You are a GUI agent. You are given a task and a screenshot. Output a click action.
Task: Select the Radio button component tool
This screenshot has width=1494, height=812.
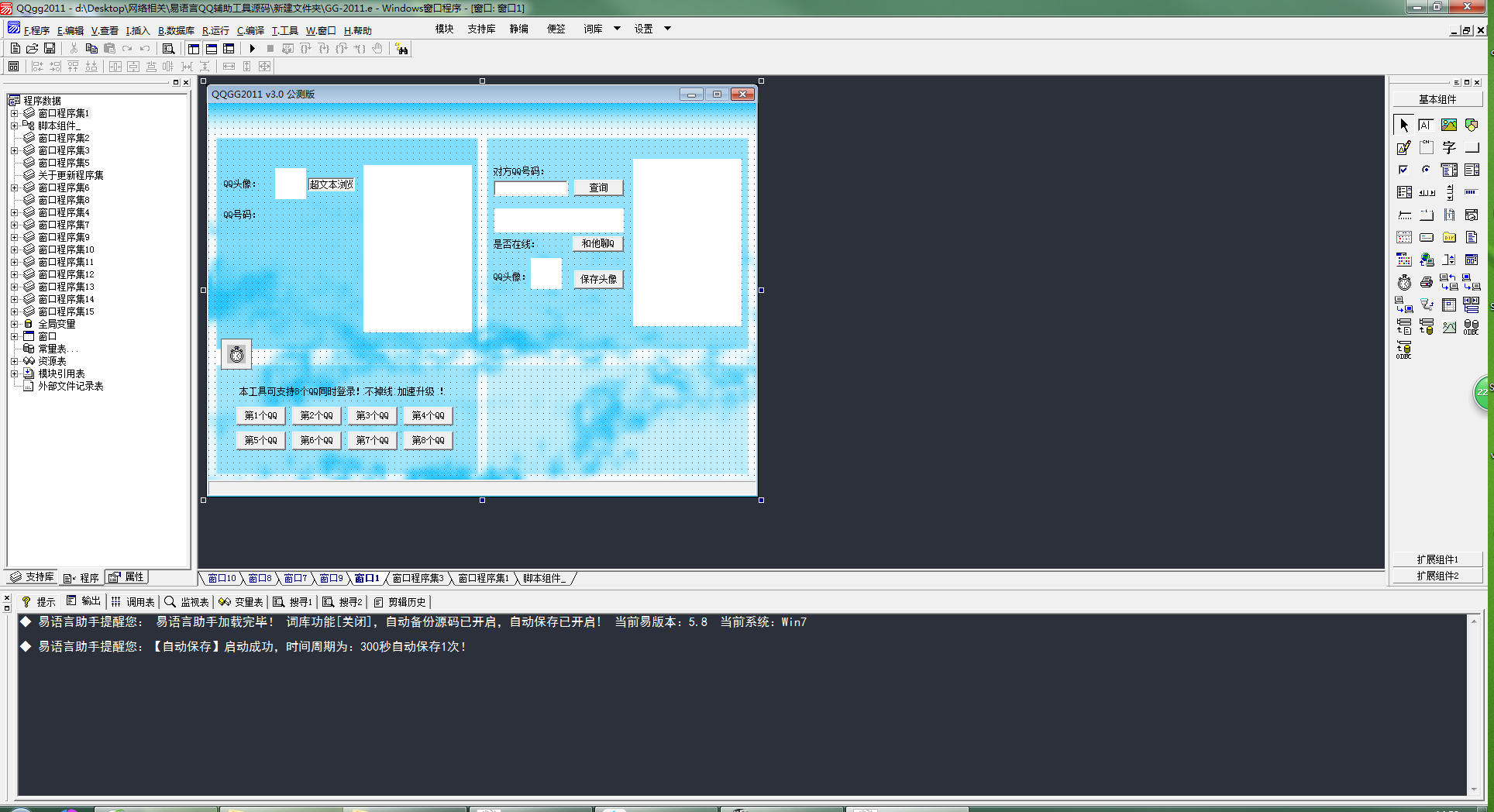[1426, 170]
